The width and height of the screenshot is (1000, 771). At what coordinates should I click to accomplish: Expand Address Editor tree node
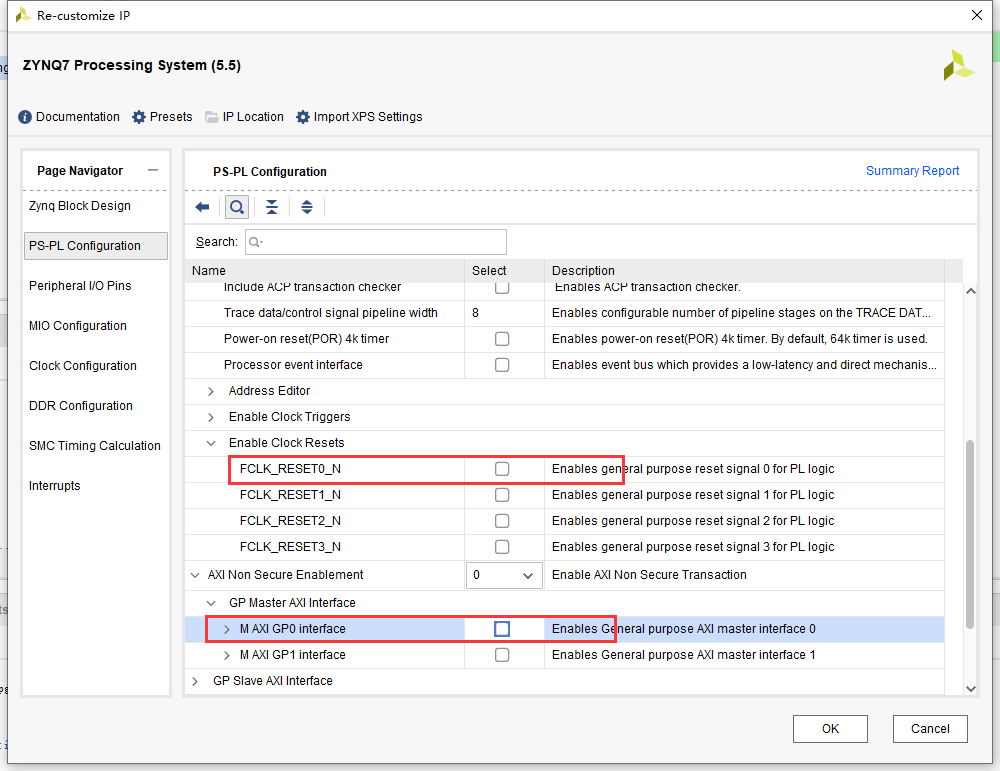coord(210,391)
